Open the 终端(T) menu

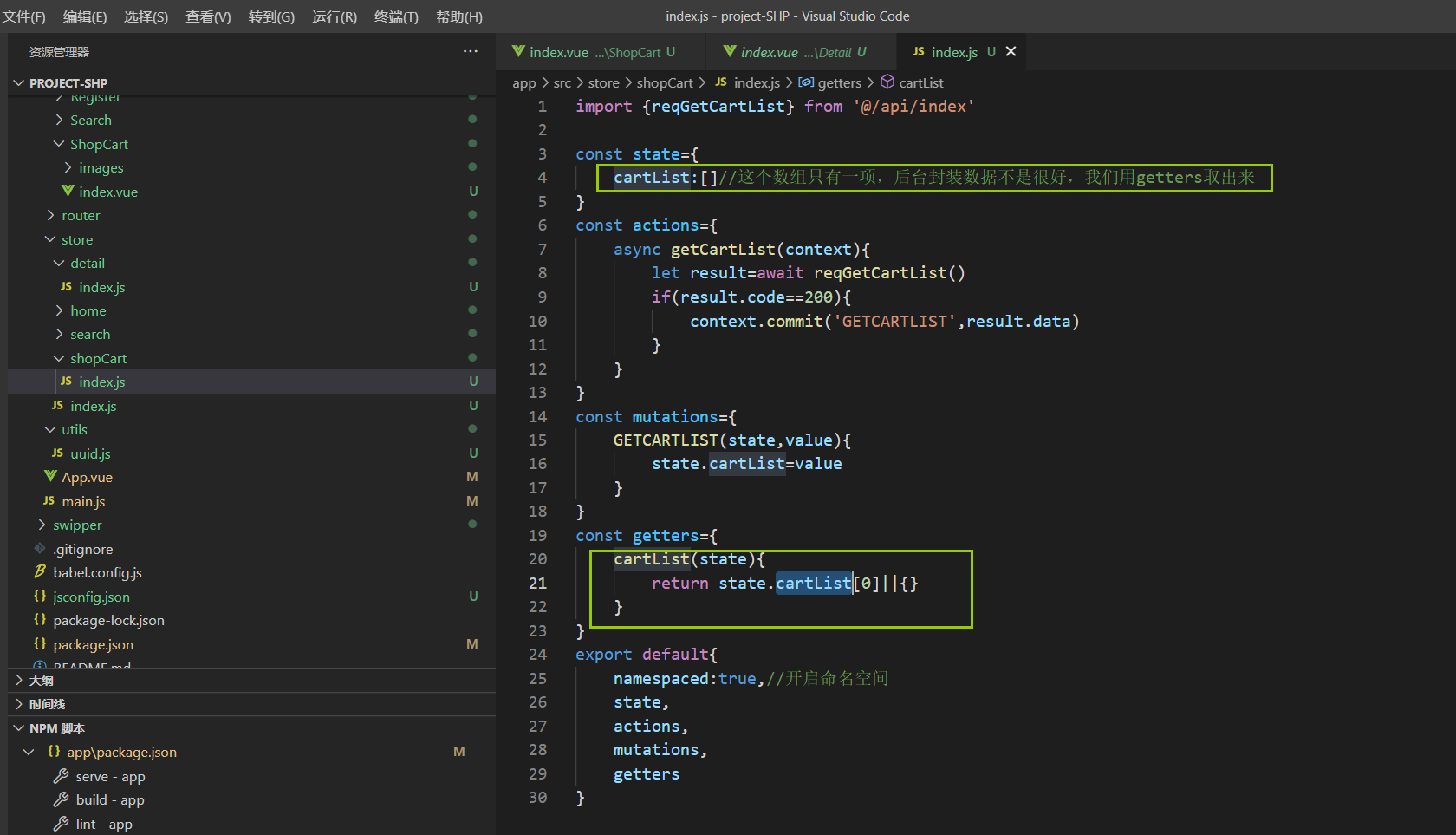click(x=396, y=16)
